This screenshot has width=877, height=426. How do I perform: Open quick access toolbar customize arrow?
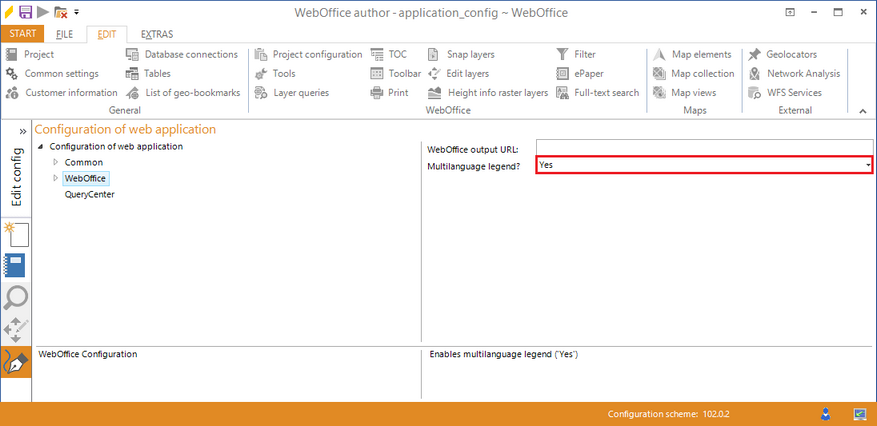pos(76,12)
